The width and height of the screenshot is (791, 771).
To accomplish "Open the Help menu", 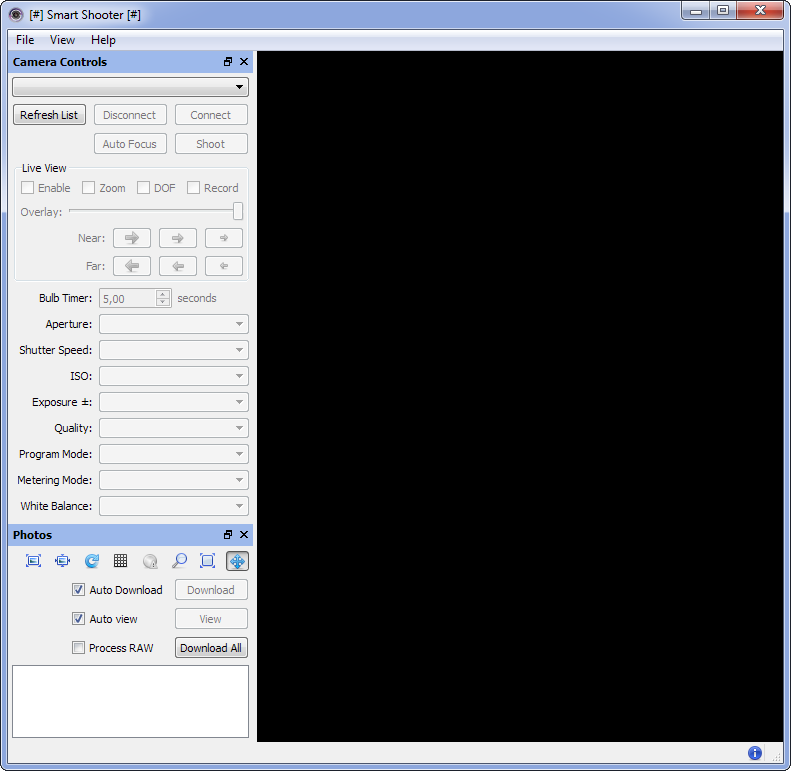I will tap(103, 40).
